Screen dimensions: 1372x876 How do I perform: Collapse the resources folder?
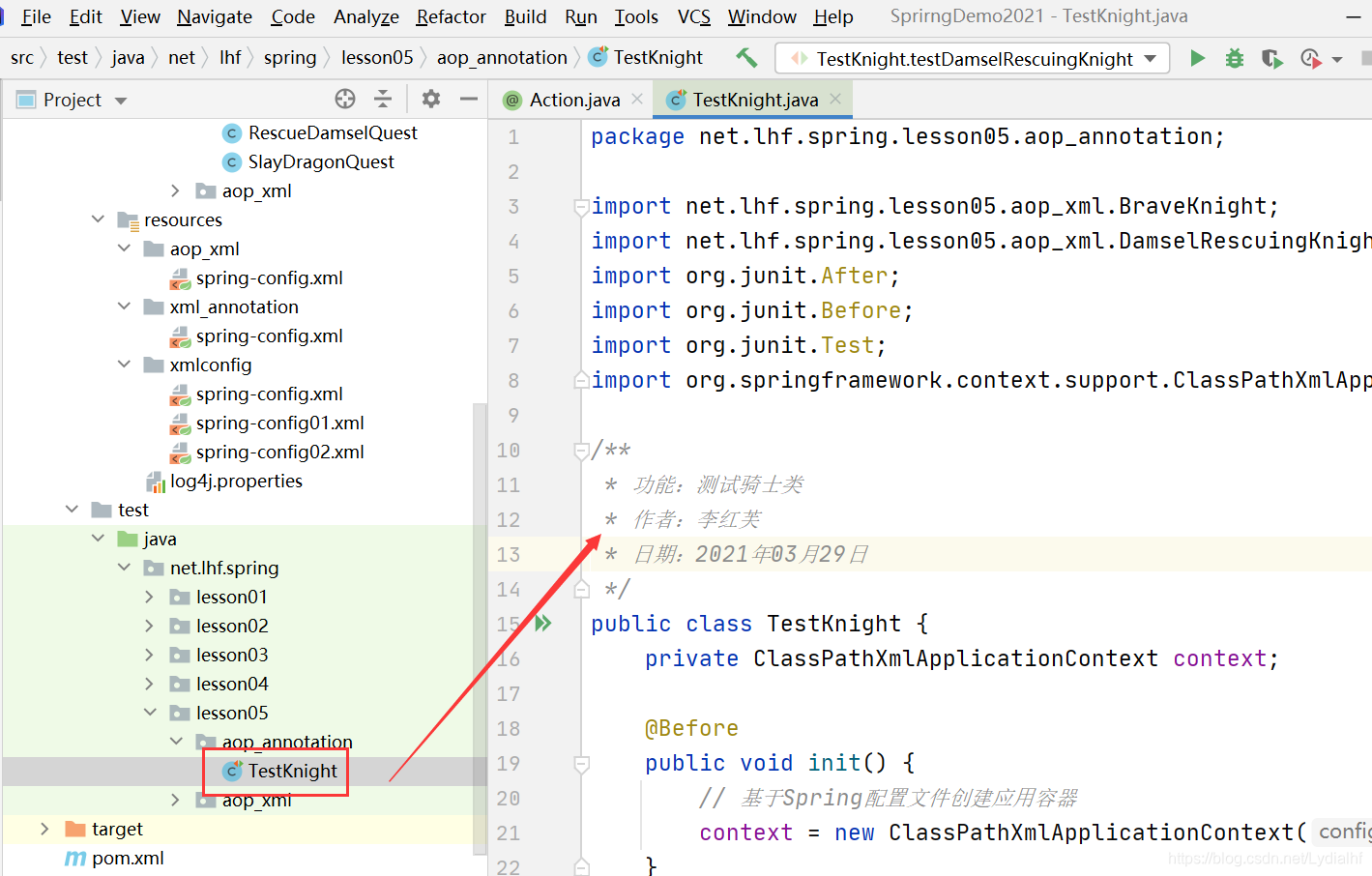(x=98, y=219)
